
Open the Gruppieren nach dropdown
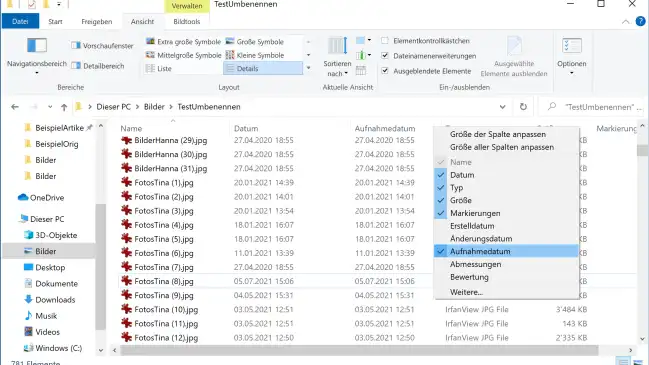coord(363,41)
